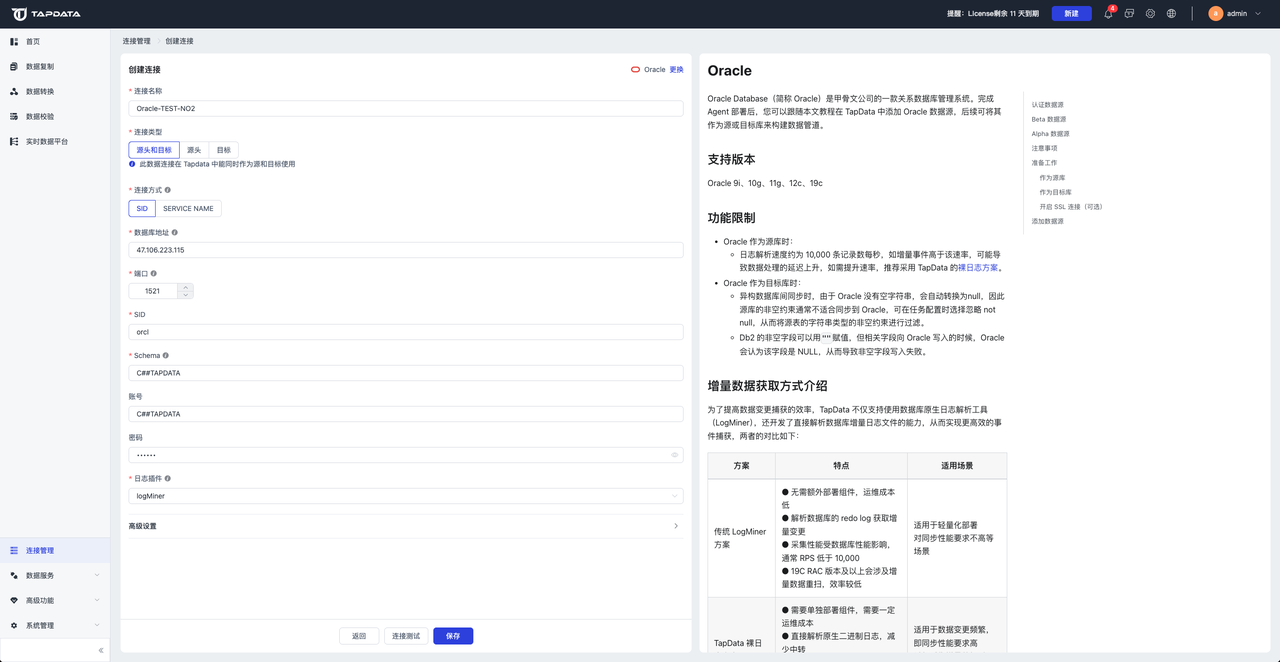1280x662 pixels.
Task: Collapse the sidebar with the double-arrow icon
Action: 100,650
